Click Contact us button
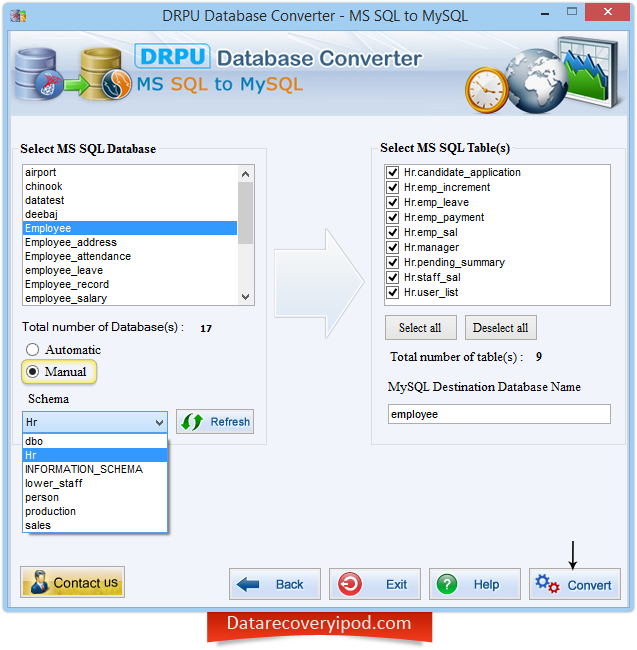637x650 pixels. pyautogui.click(x=73, y=582)
